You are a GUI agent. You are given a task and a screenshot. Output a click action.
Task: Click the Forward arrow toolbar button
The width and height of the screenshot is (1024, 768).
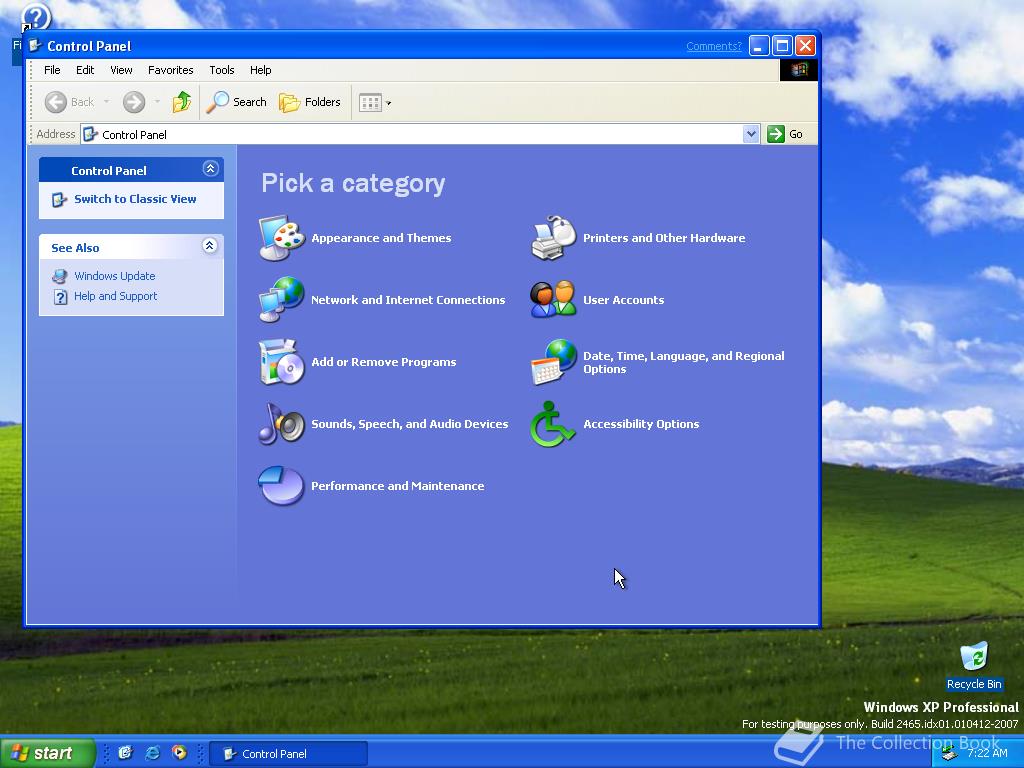[x=134, y=102]
